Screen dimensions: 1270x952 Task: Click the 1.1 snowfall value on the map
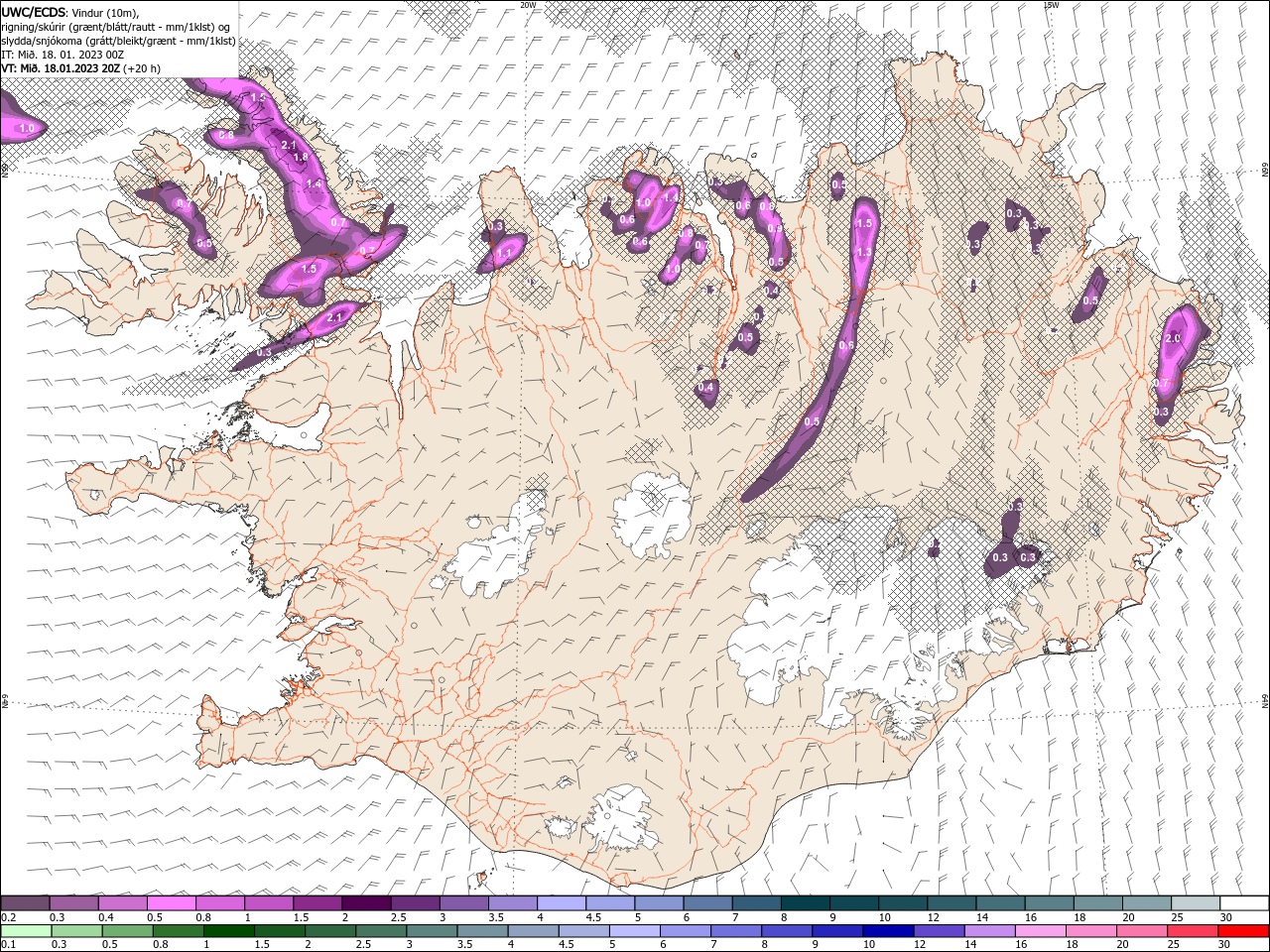(503, 253)
